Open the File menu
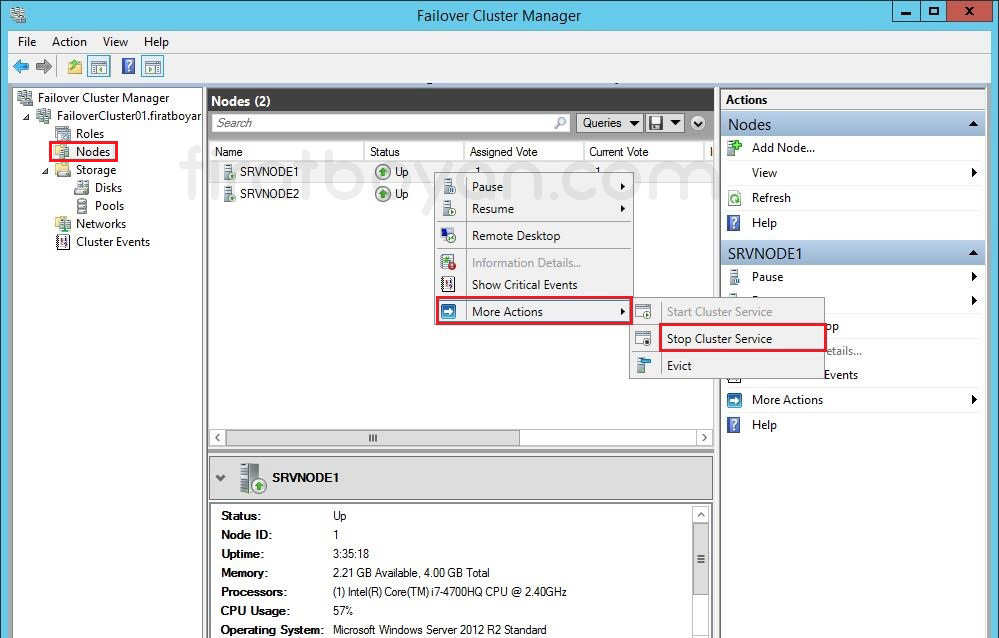Image resolution: width=999 pixels, height=638 pixels. (27, 42)
